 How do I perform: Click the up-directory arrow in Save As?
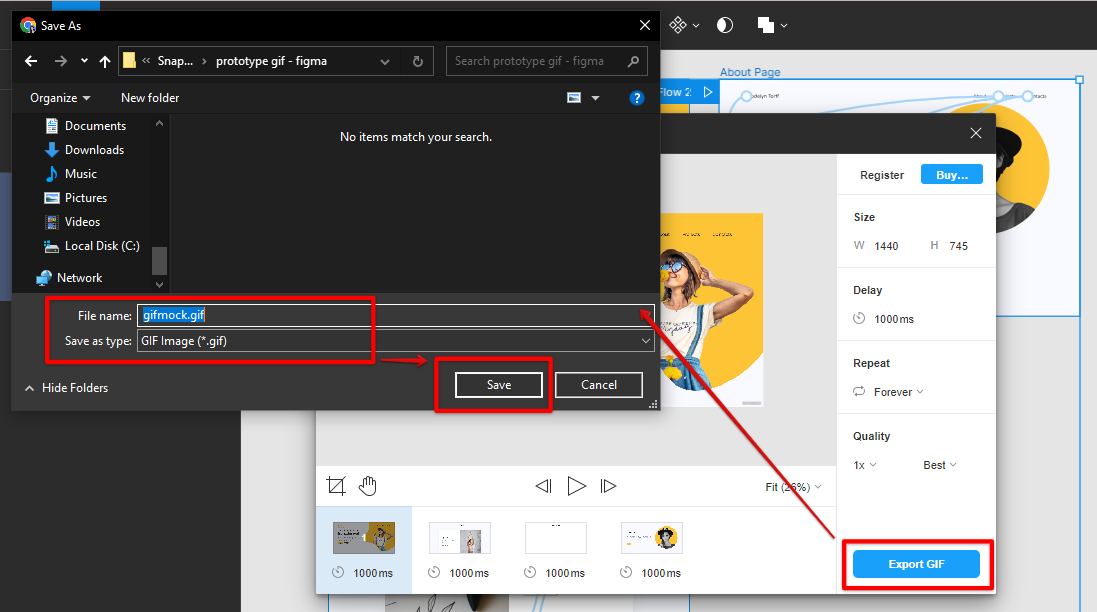coord(105,61)
